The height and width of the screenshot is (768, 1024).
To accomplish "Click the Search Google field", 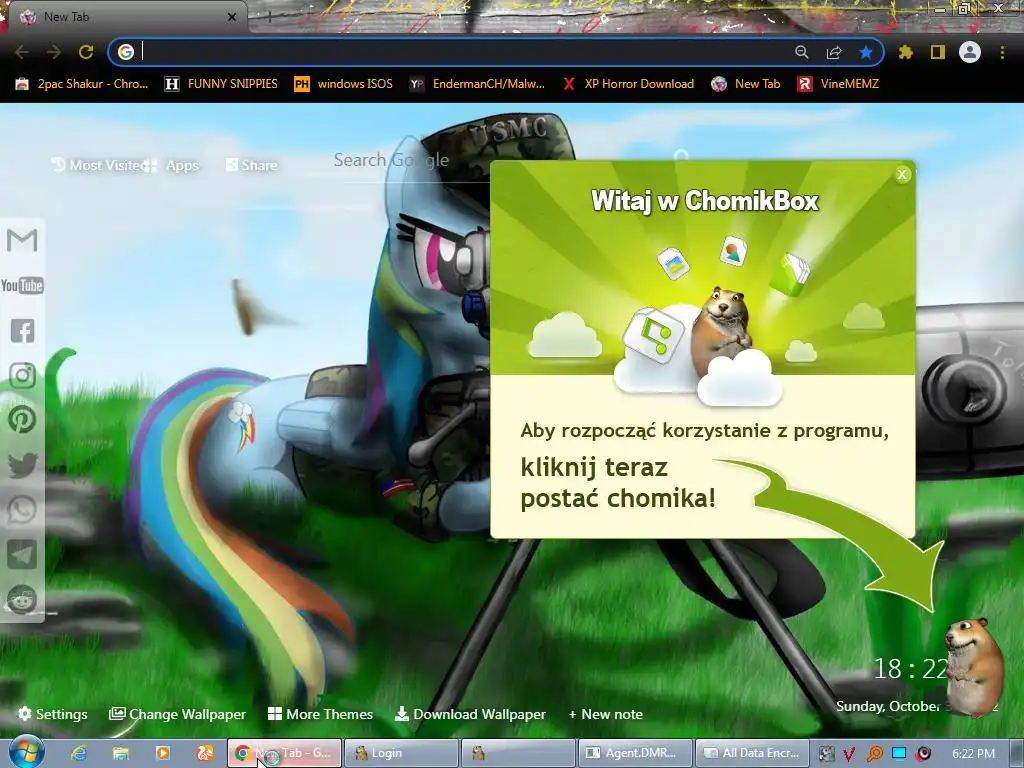I will tap(411, 160).
